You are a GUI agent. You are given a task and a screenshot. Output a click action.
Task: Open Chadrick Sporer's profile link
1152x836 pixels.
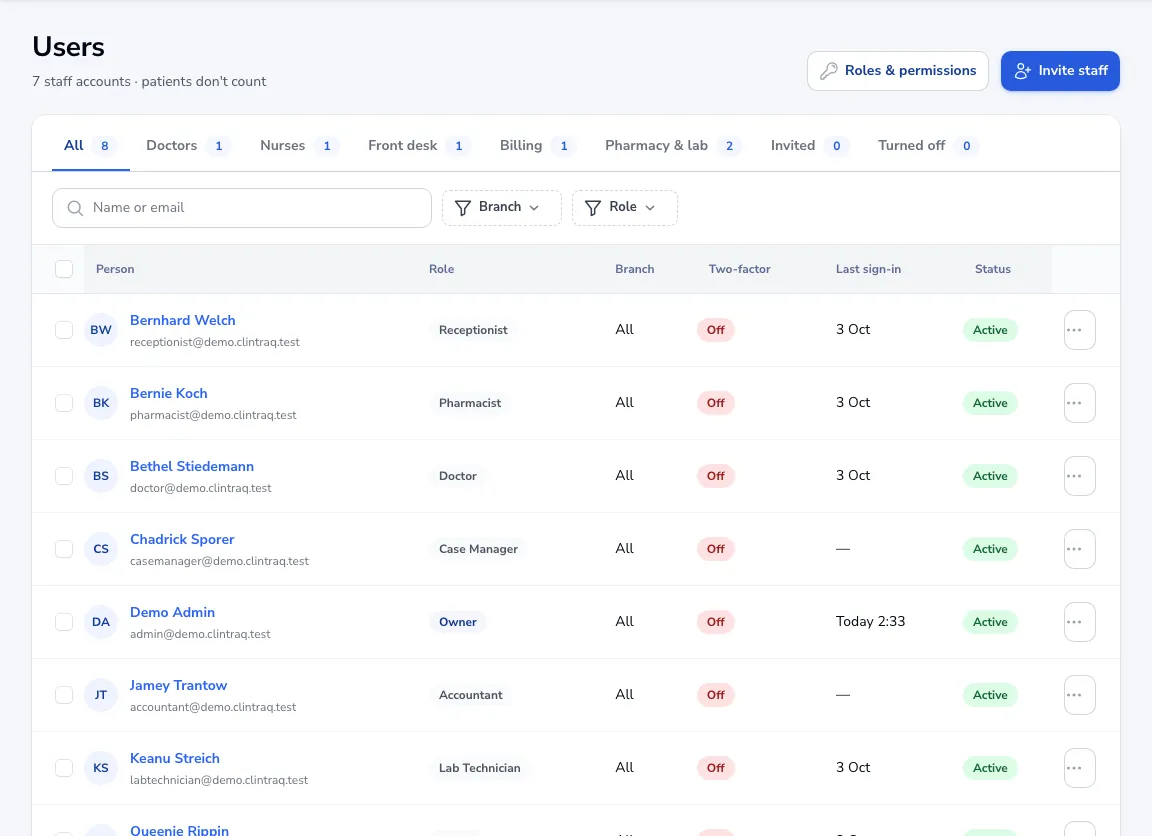coord(182,539)
